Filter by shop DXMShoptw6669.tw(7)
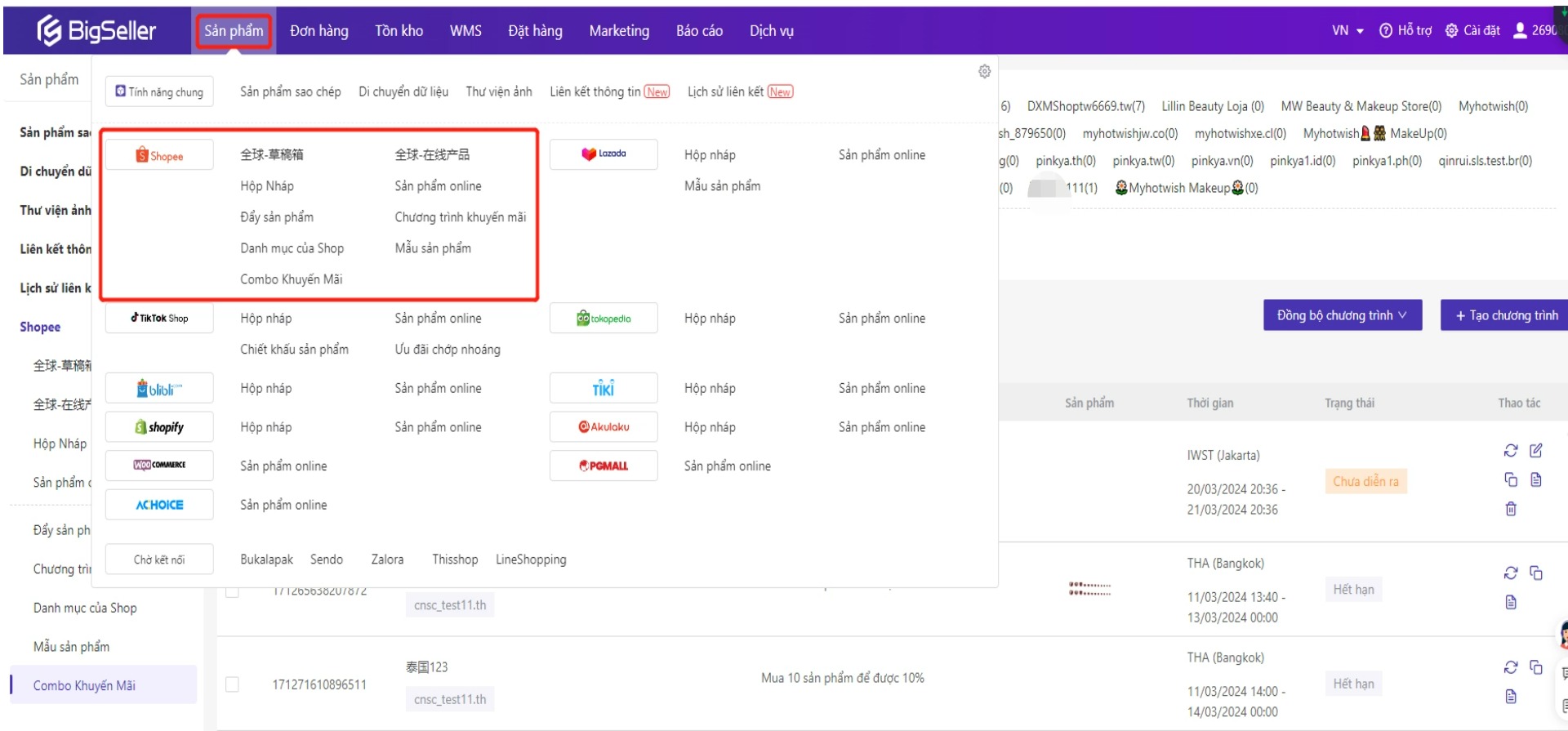The image size is (1568, 731). (x=1085, y=106)
